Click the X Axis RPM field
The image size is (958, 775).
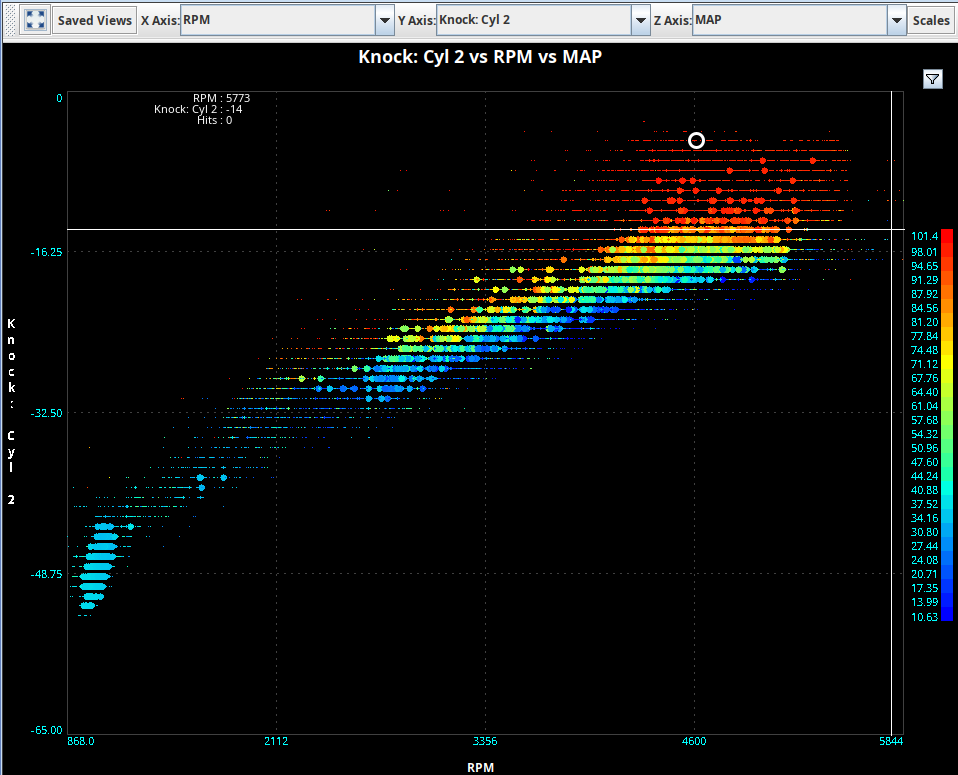277,20
